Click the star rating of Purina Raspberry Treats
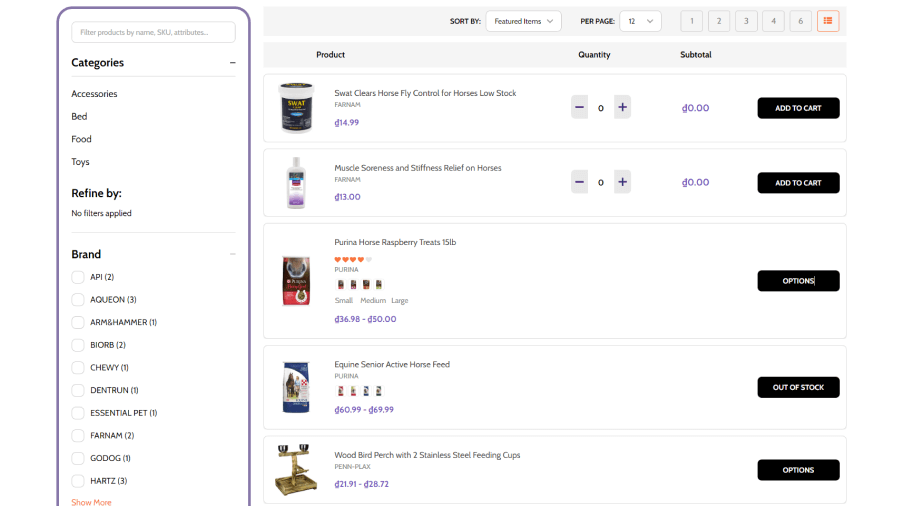The height and width of the screenshot is (506, 906). (353, 259)
